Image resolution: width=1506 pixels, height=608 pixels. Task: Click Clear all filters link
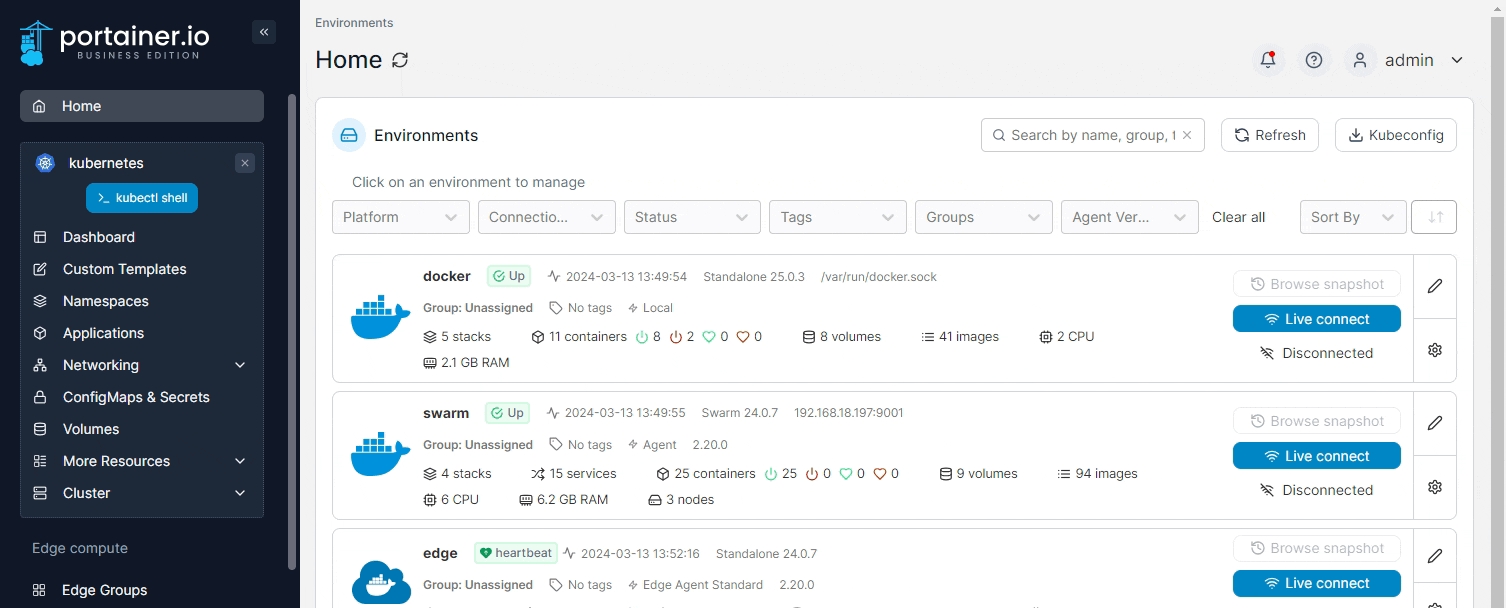1238,217
